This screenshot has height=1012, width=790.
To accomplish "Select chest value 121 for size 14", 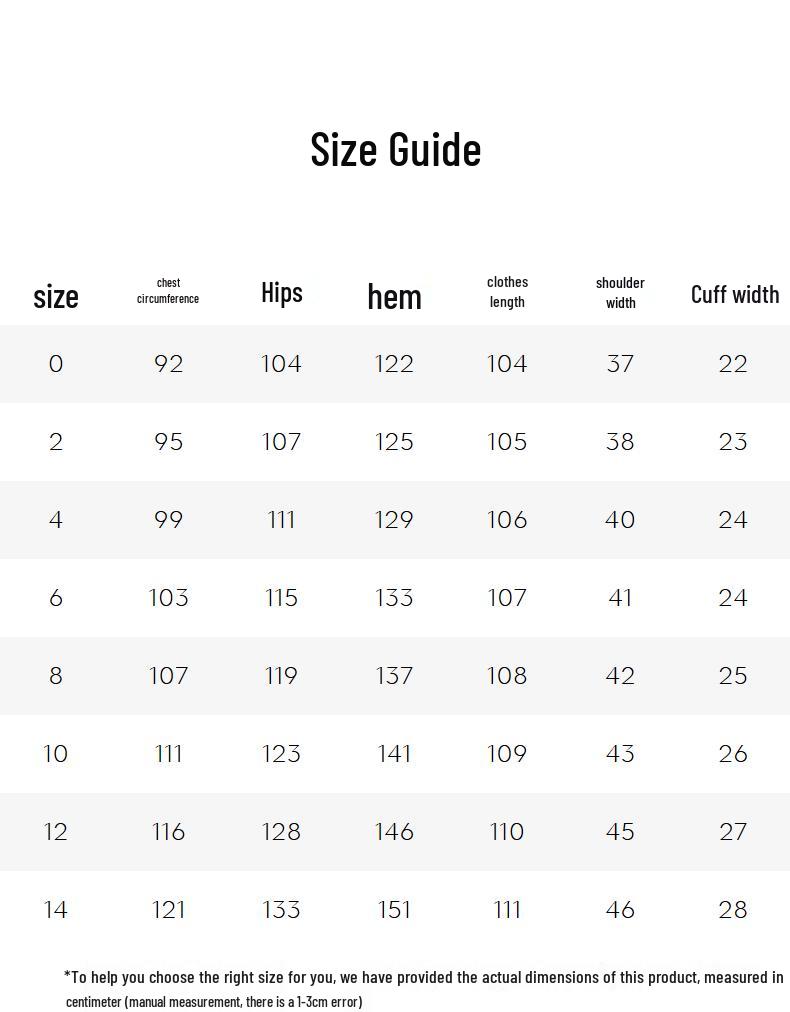I will 169,910.
